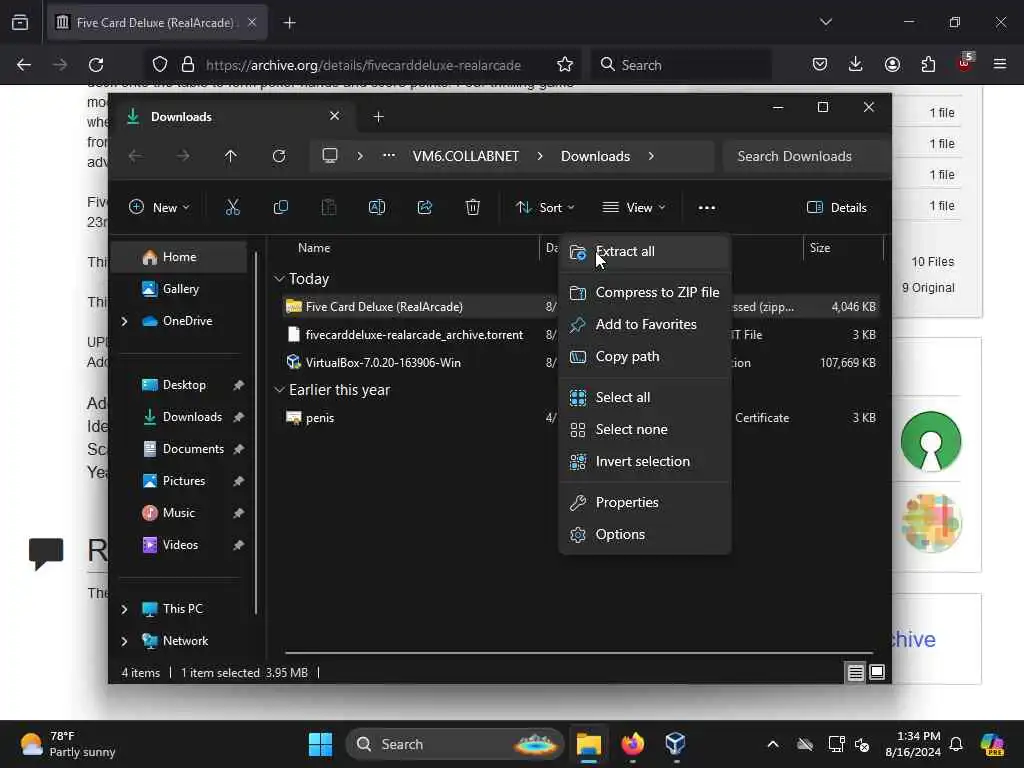1024x768 pixels.
Task: Click the Copy icon in Explorer toolbar
Action: click(x=281, y=208)
